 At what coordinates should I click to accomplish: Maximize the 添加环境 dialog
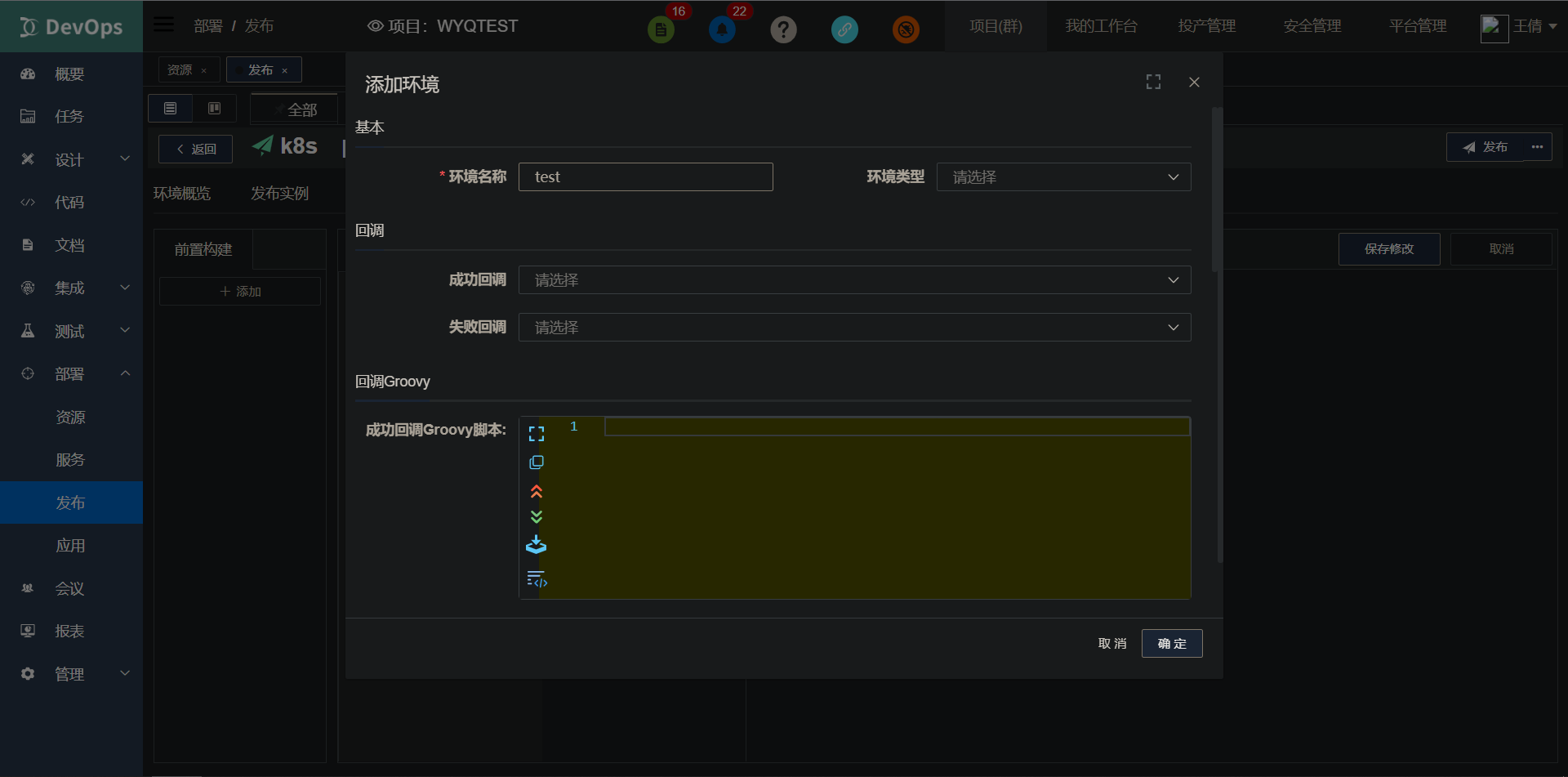click(x=1153, y=82)
